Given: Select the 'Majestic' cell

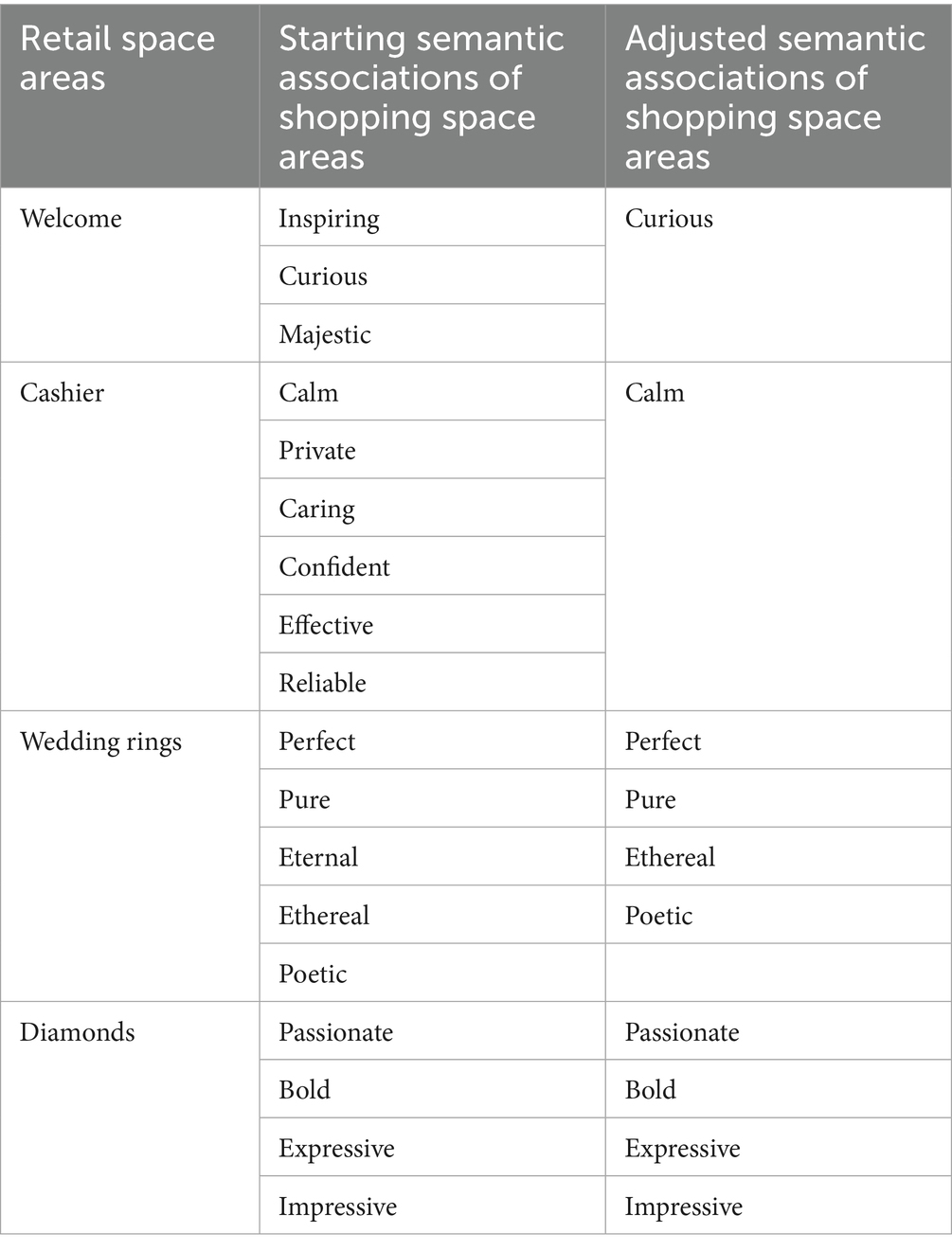Looking at the screenshot, I should [325, 334].
